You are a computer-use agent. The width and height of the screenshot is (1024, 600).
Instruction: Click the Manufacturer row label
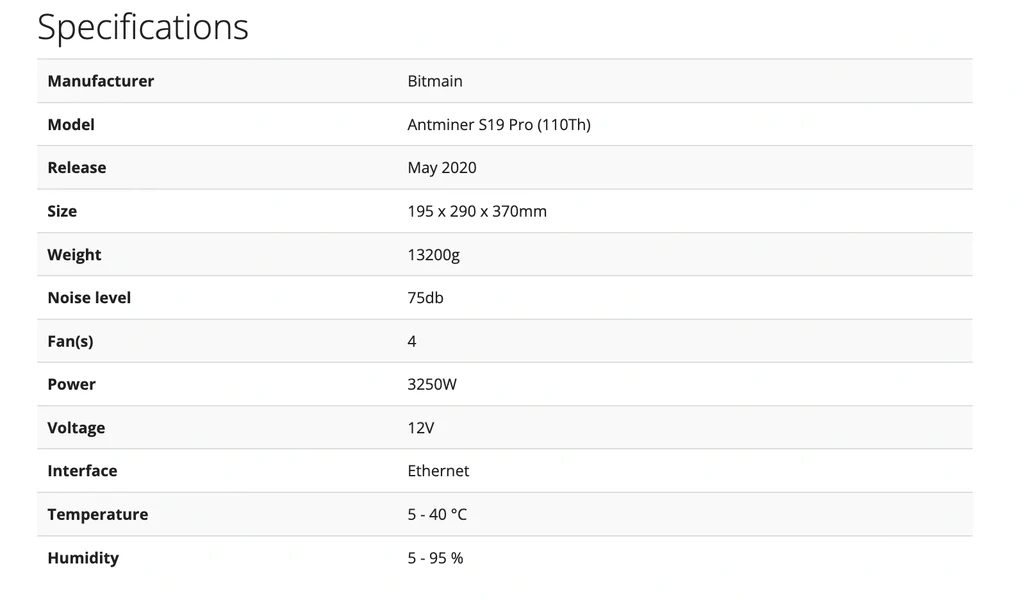tap(101, 81)
